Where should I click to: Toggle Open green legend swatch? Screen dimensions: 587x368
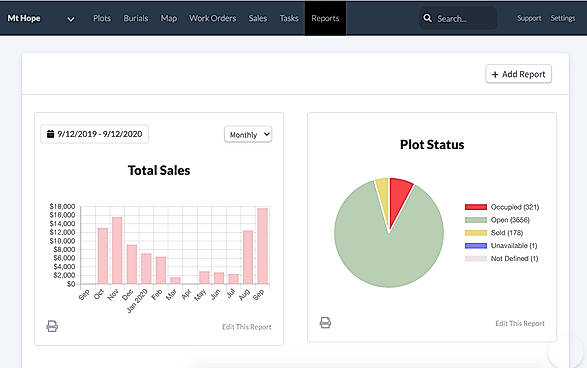tap(476, 220)
